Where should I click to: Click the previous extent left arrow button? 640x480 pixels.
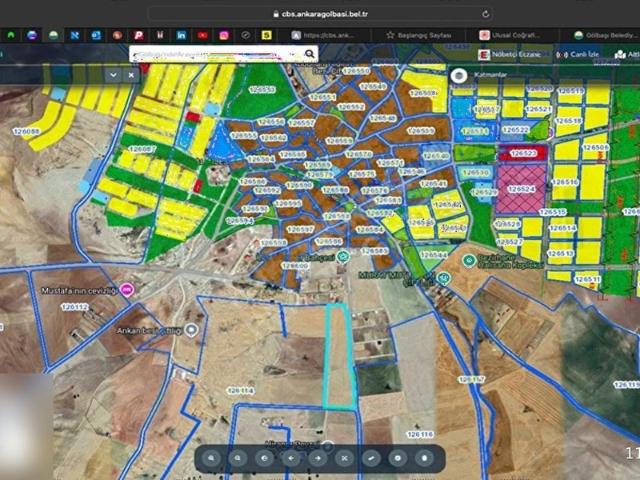291,458
